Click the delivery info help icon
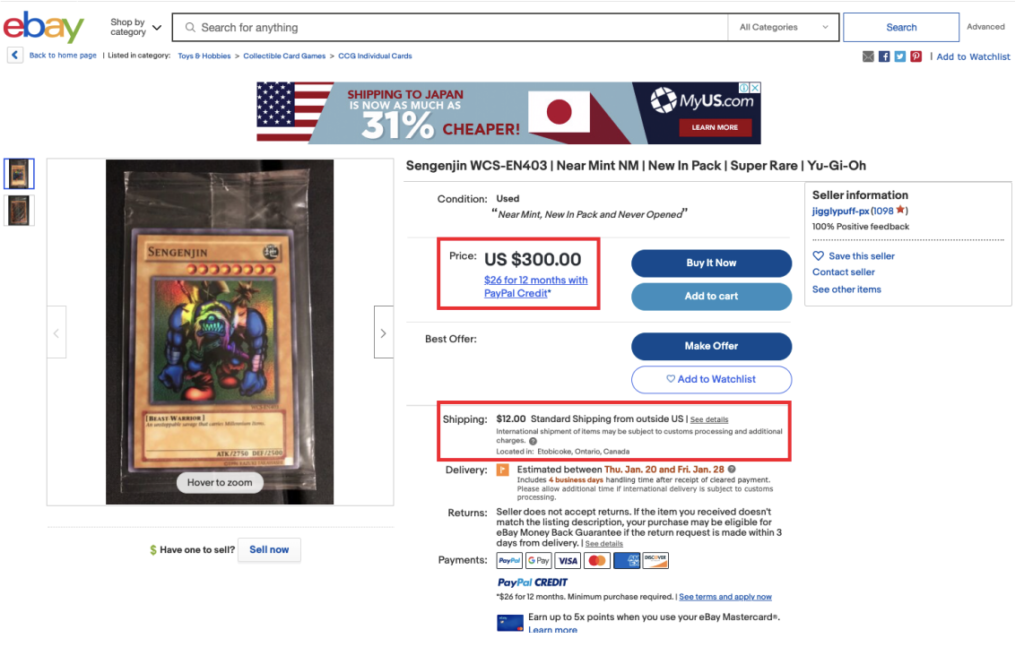The image size is (1024, 647). click(732, 469)
